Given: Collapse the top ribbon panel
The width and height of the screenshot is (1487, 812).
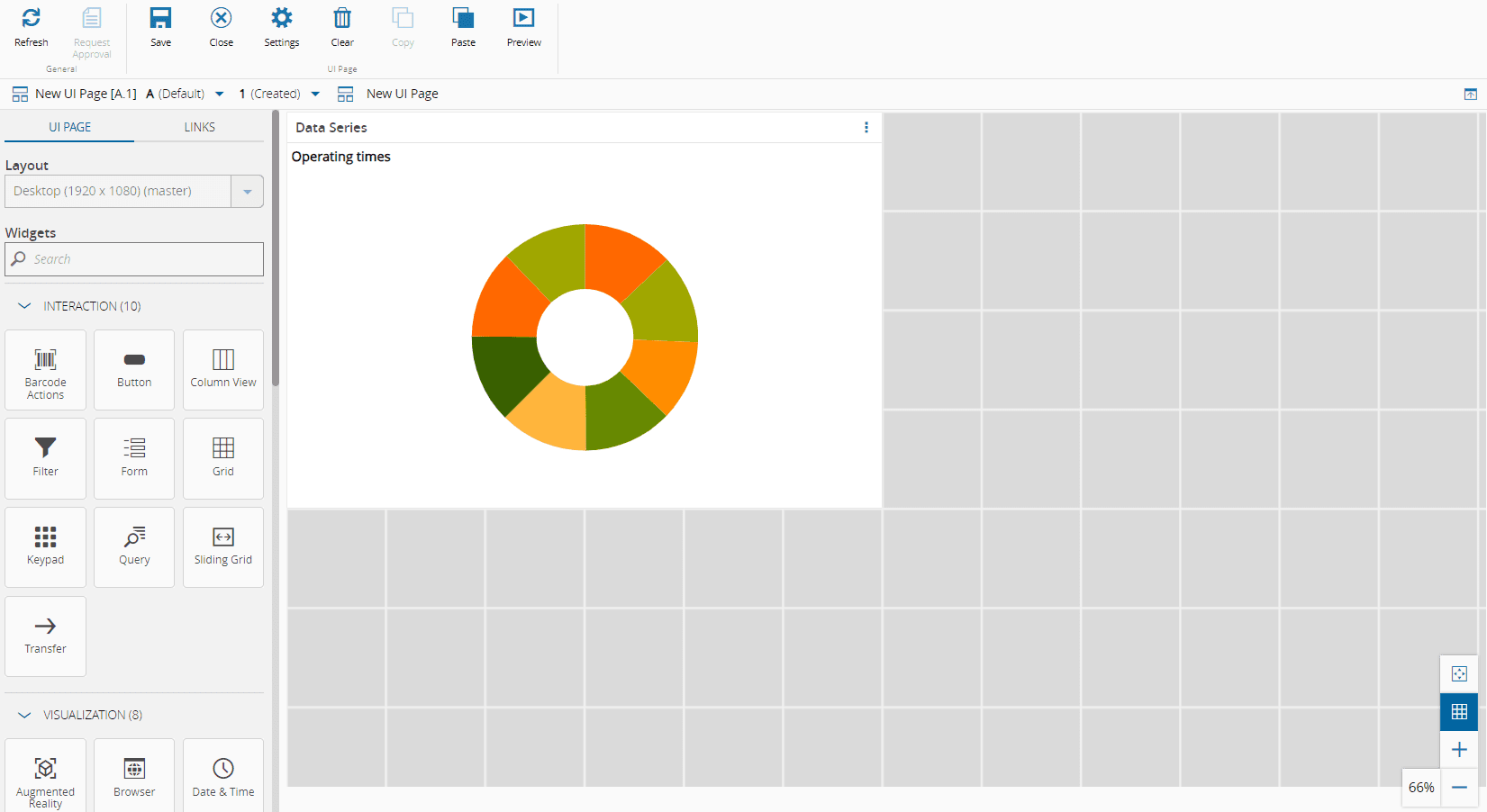Looking at the screenshot, I should click(x=1470, y=95).
